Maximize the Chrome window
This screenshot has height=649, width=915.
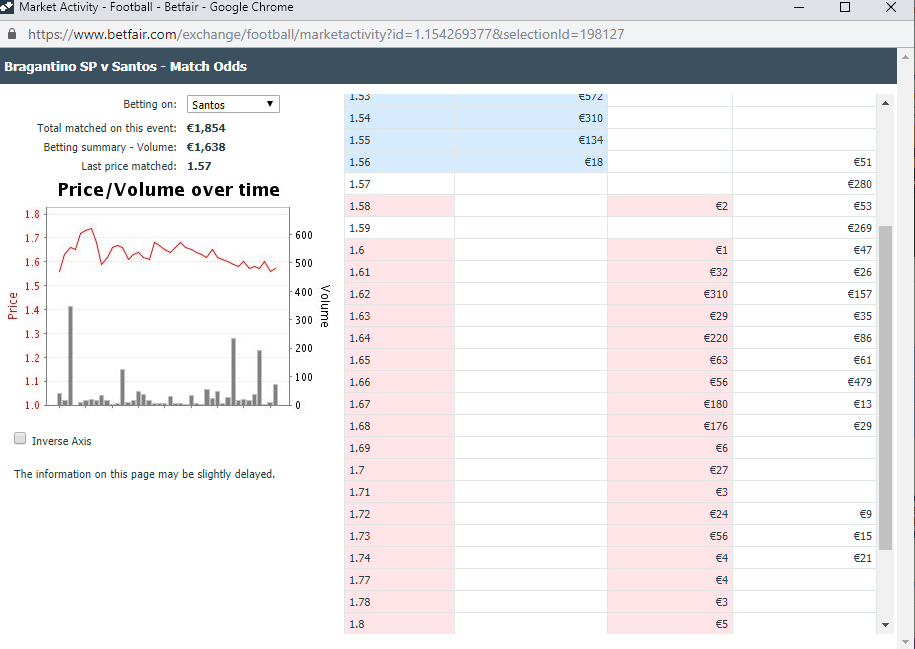coord(844,8)
